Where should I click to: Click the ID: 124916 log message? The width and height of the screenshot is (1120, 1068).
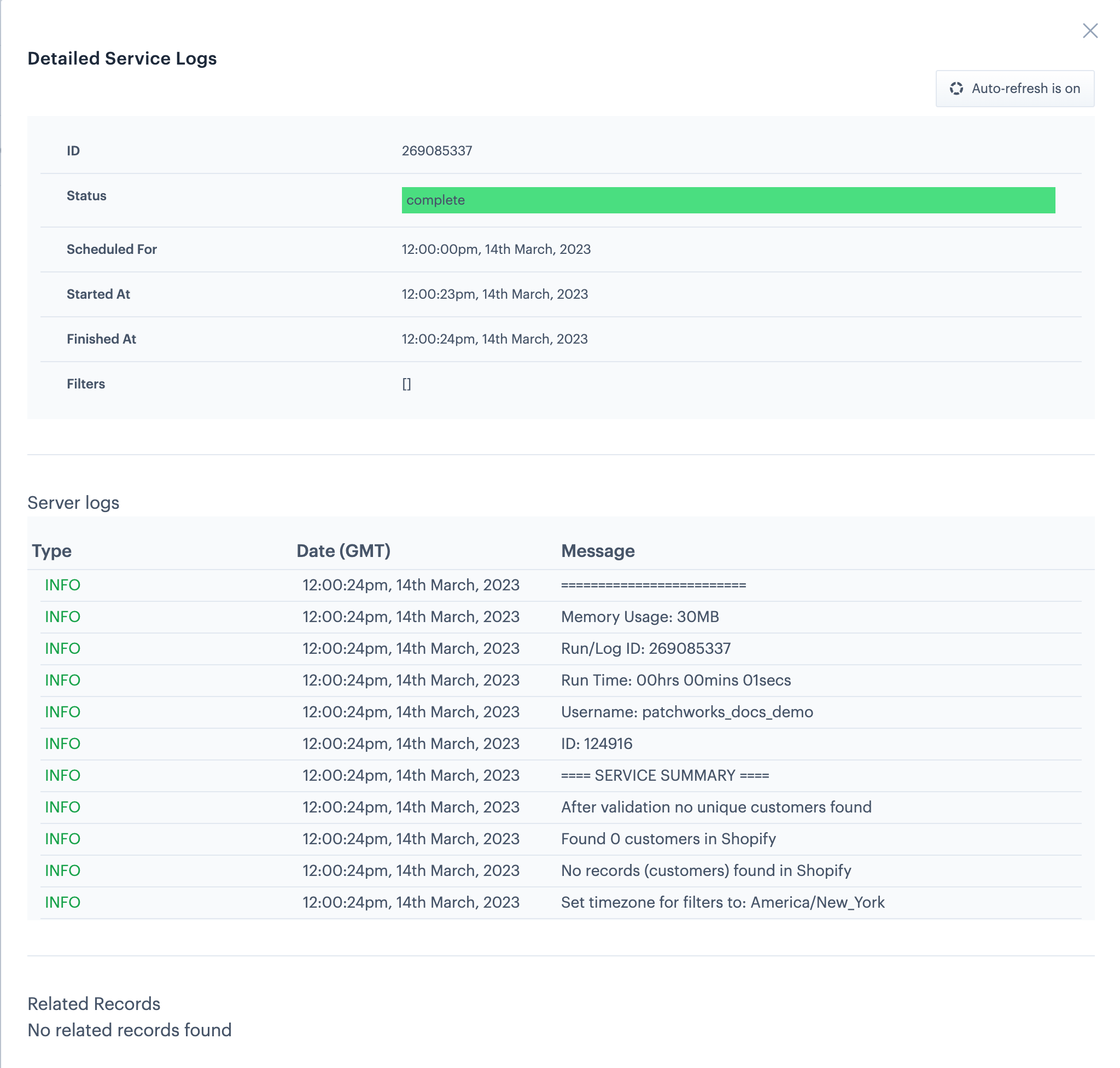coord(596,744)
